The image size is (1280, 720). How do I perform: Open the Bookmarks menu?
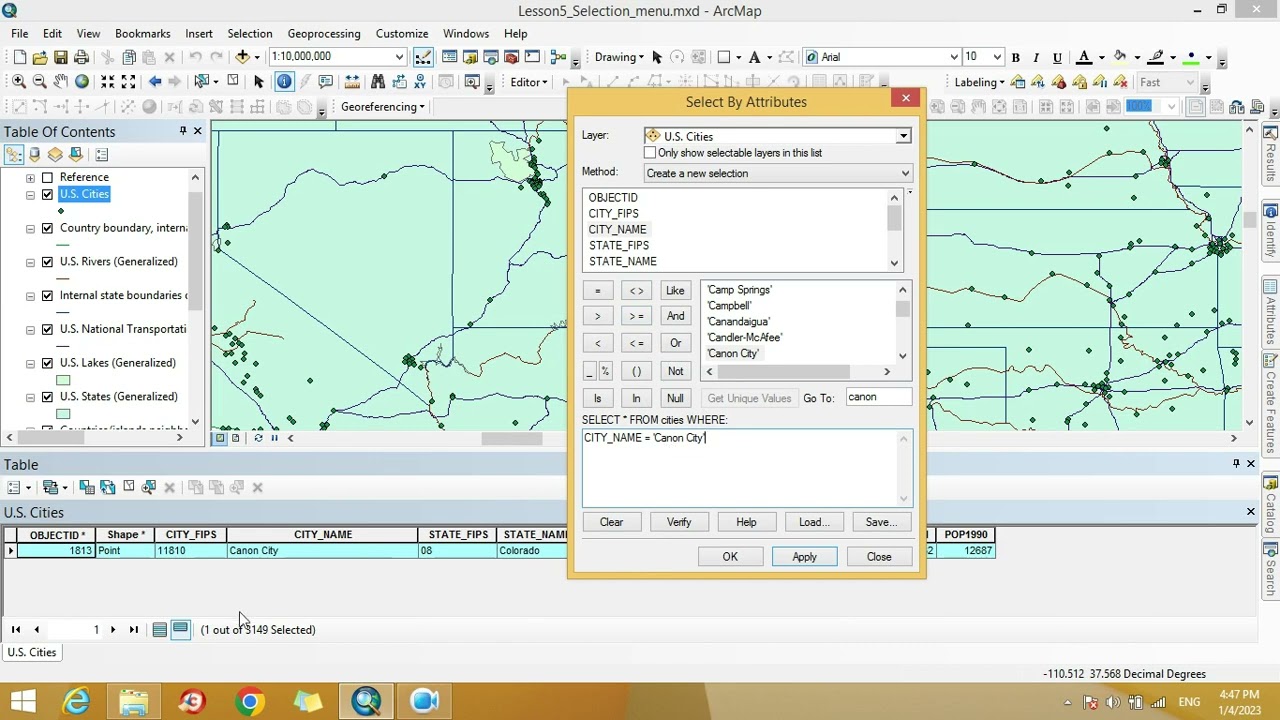(x=142, y=33)
